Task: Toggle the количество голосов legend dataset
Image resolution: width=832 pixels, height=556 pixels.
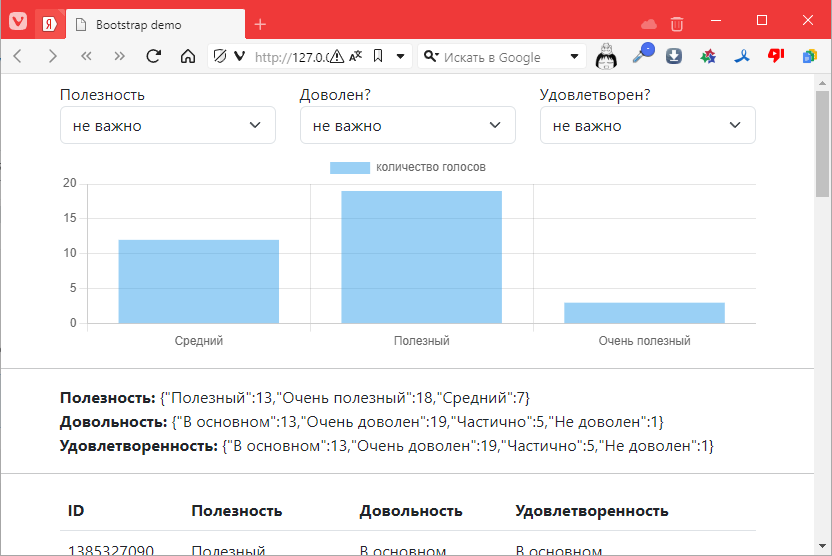Action: pyautogui.click(x=408, y=167)
